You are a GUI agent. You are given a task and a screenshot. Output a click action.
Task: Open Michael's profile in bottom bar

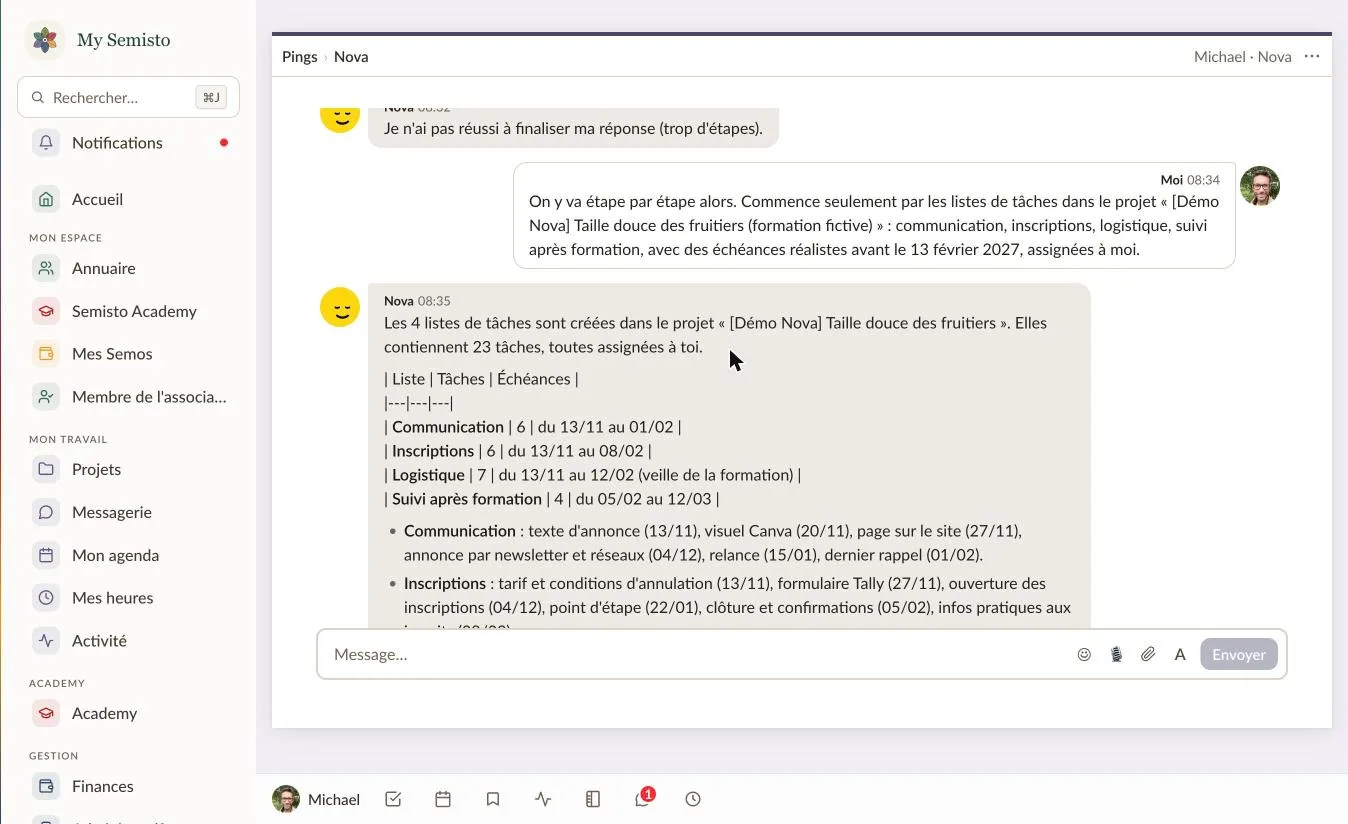[316, 799]
